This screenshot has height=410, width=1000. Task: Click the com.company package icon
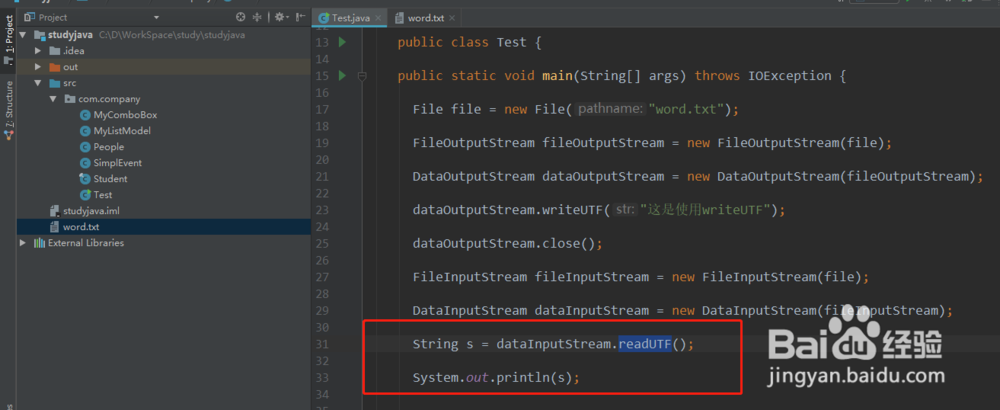(70, 99)
